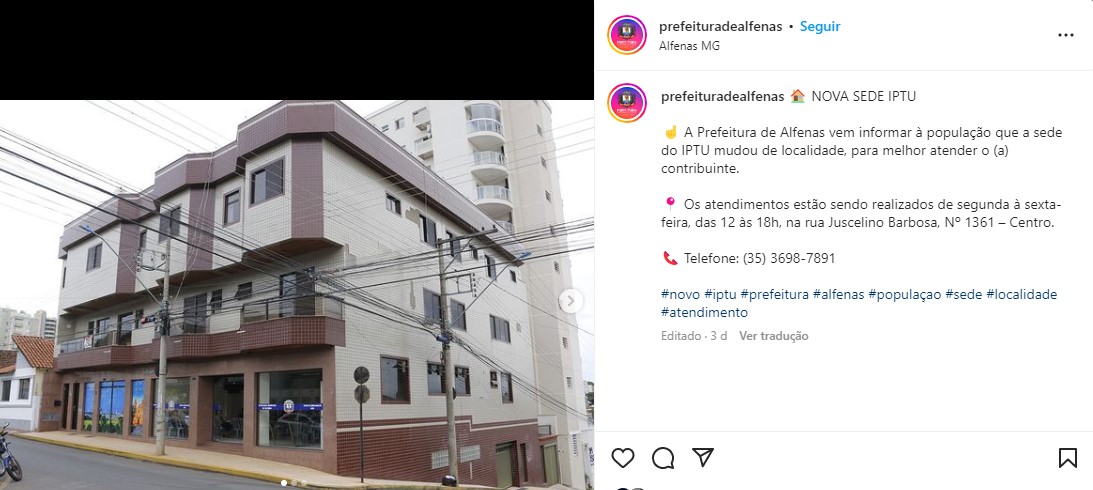Viewport: 1093px width, 490px height.
Task: Open more options three-dot menu
Action: (1066, 35)
